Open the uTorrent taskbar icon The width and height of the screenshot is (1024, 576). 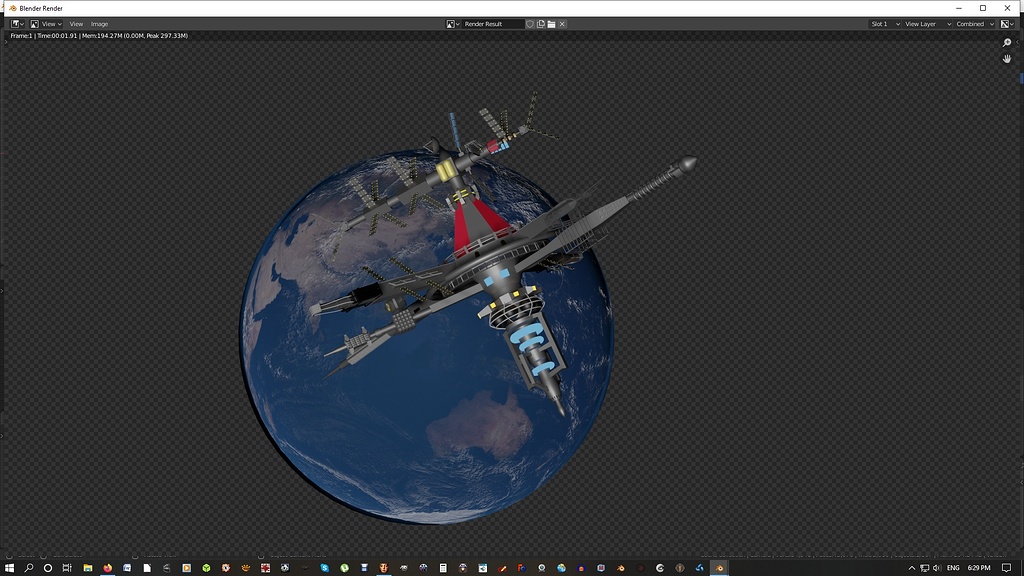344,568
